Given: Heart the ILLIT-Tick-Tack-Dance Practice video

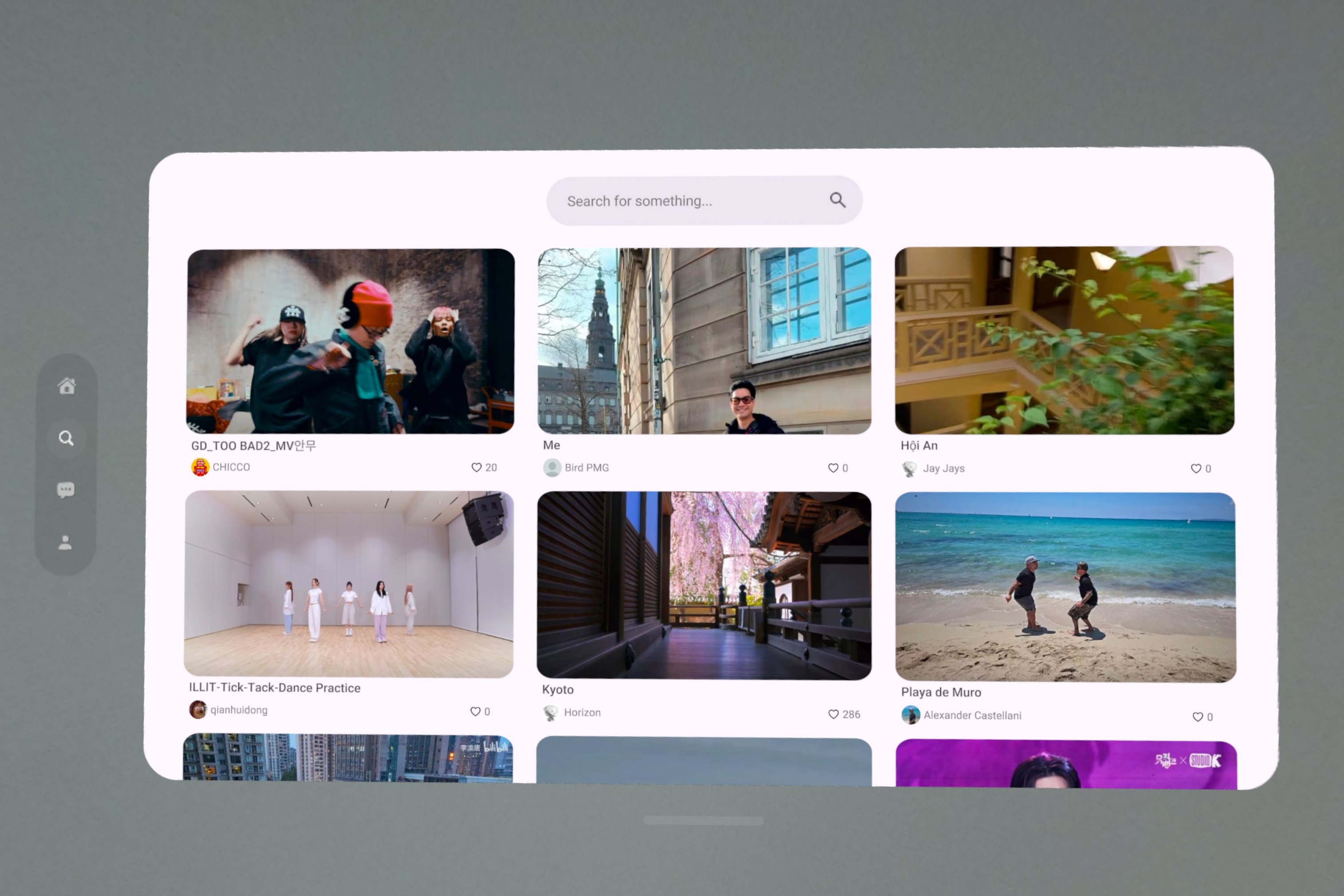Looking at the screenshot, I should coord(475,711).
